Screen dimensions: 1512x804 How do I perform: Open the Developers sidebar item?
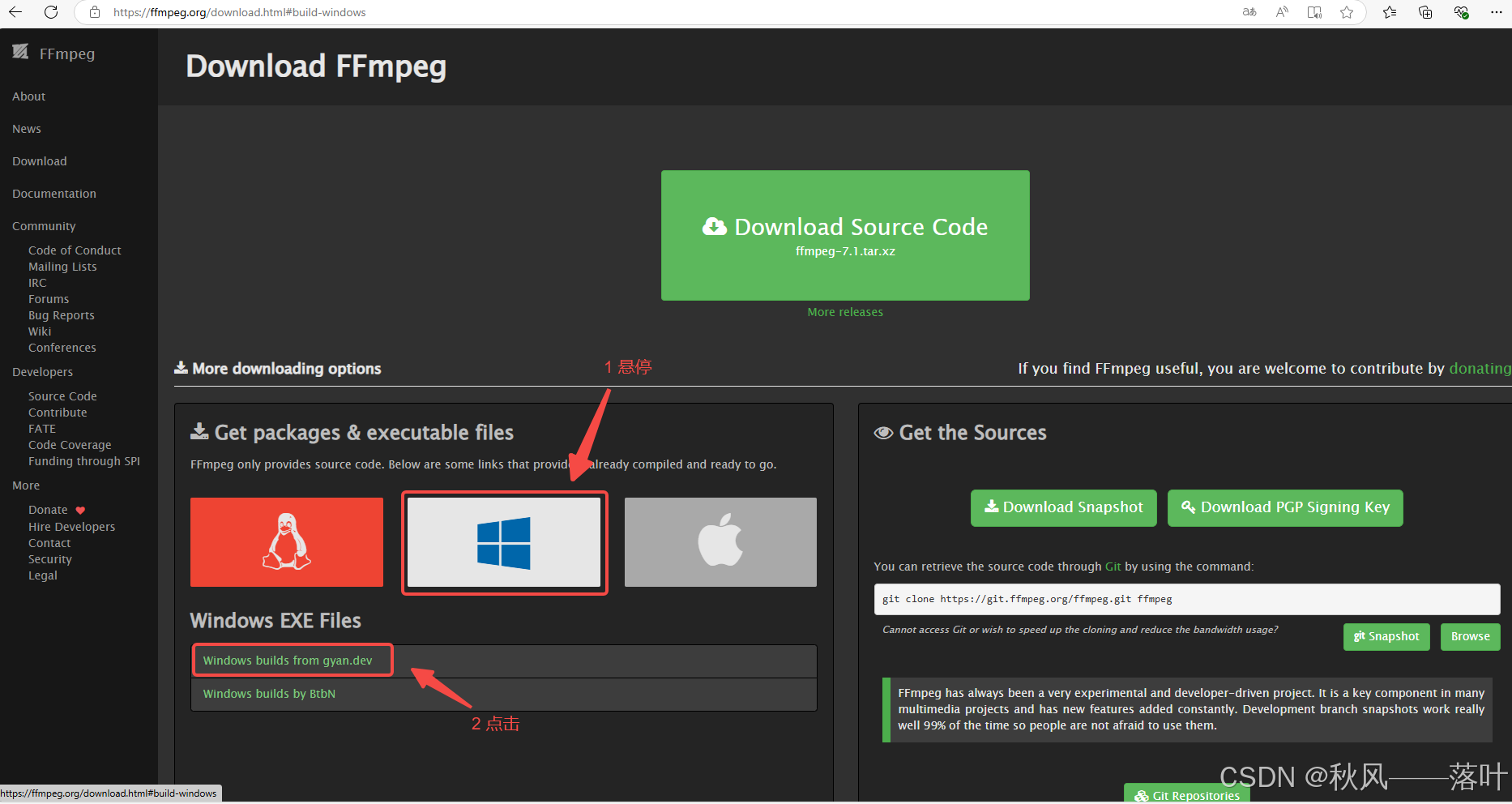(42, 372)
